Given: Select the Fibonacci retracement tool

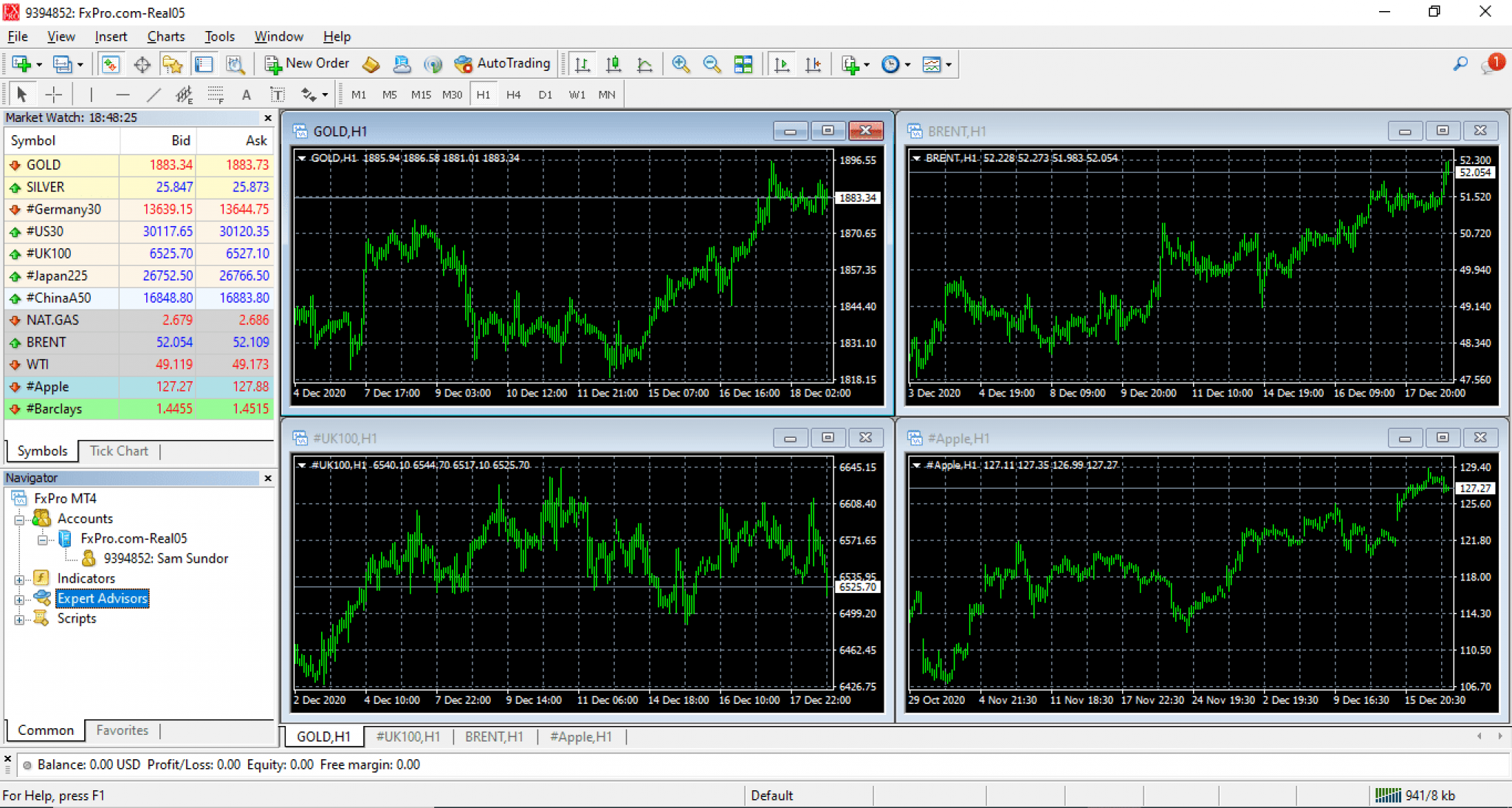Looking at the screenshot, I should pyautogui.click(x=216, y=95).
